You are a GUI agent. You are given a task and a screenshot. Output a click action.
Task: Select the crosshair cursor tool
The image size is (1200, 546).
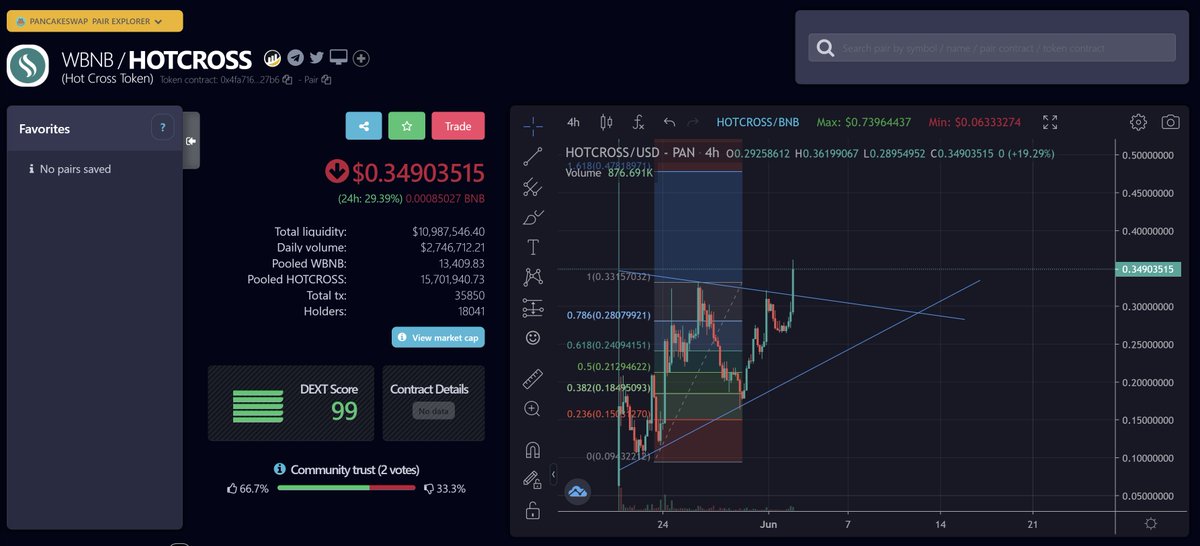(x=533, y=125)
